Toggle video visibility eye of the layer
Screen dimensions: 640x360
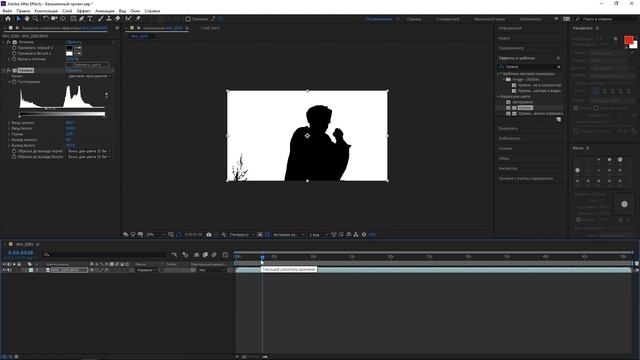point(4,270)
